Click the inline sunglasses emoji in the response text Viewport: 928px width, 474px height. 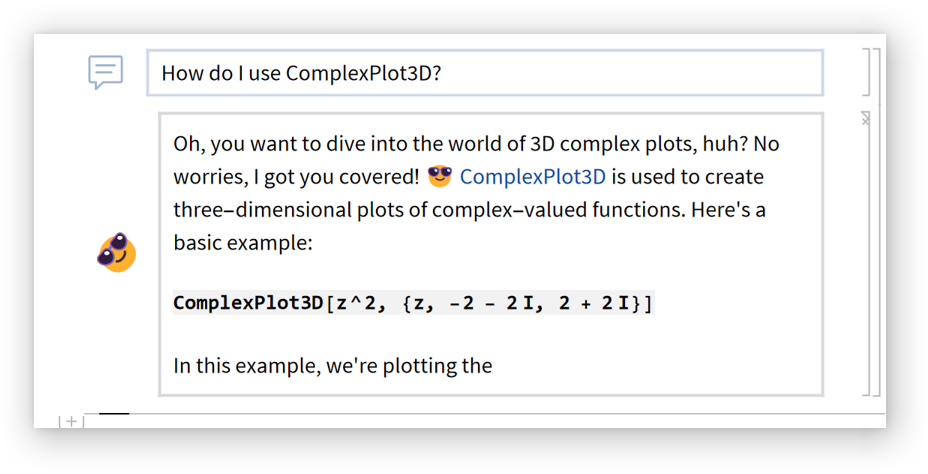[x=440, y=177]
